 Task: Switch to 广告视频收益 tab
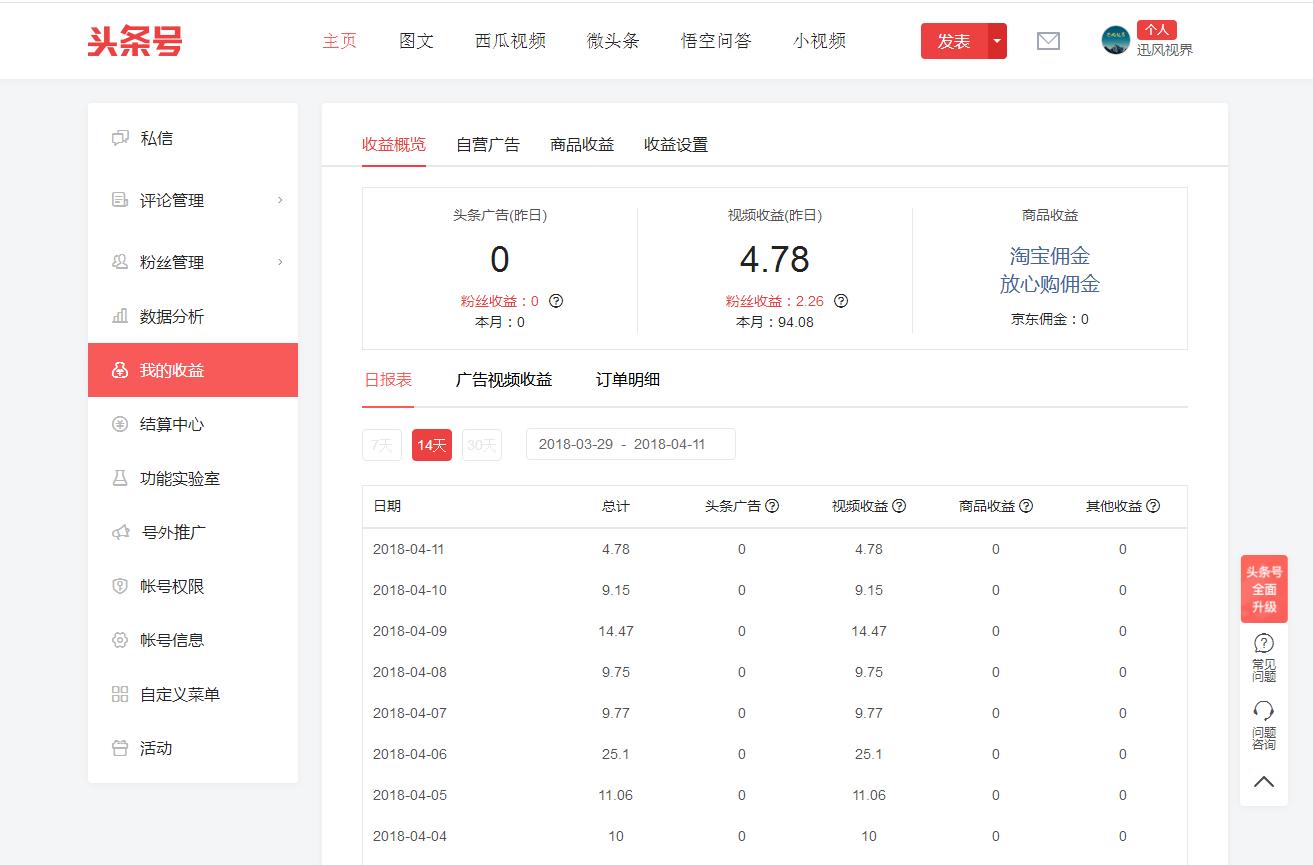pyautogui.click(x=504, y=380)
